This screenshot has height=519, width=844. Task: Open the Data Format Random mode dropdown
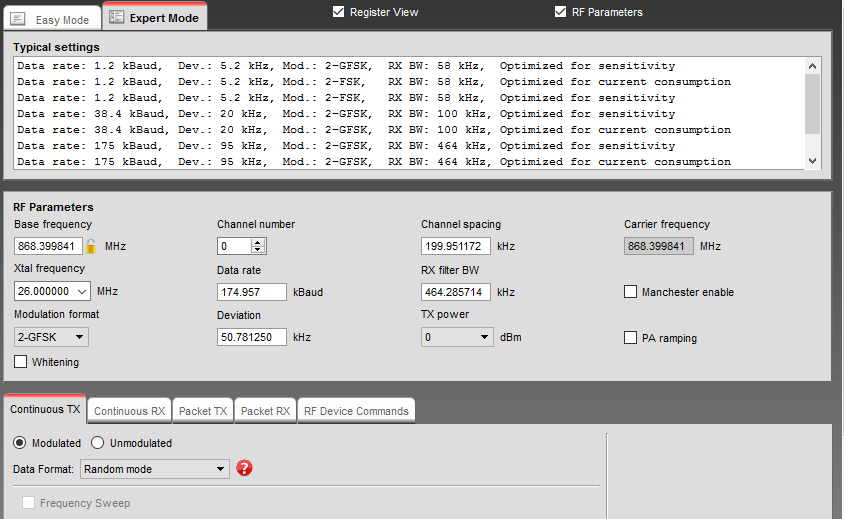tap(155, 469)
